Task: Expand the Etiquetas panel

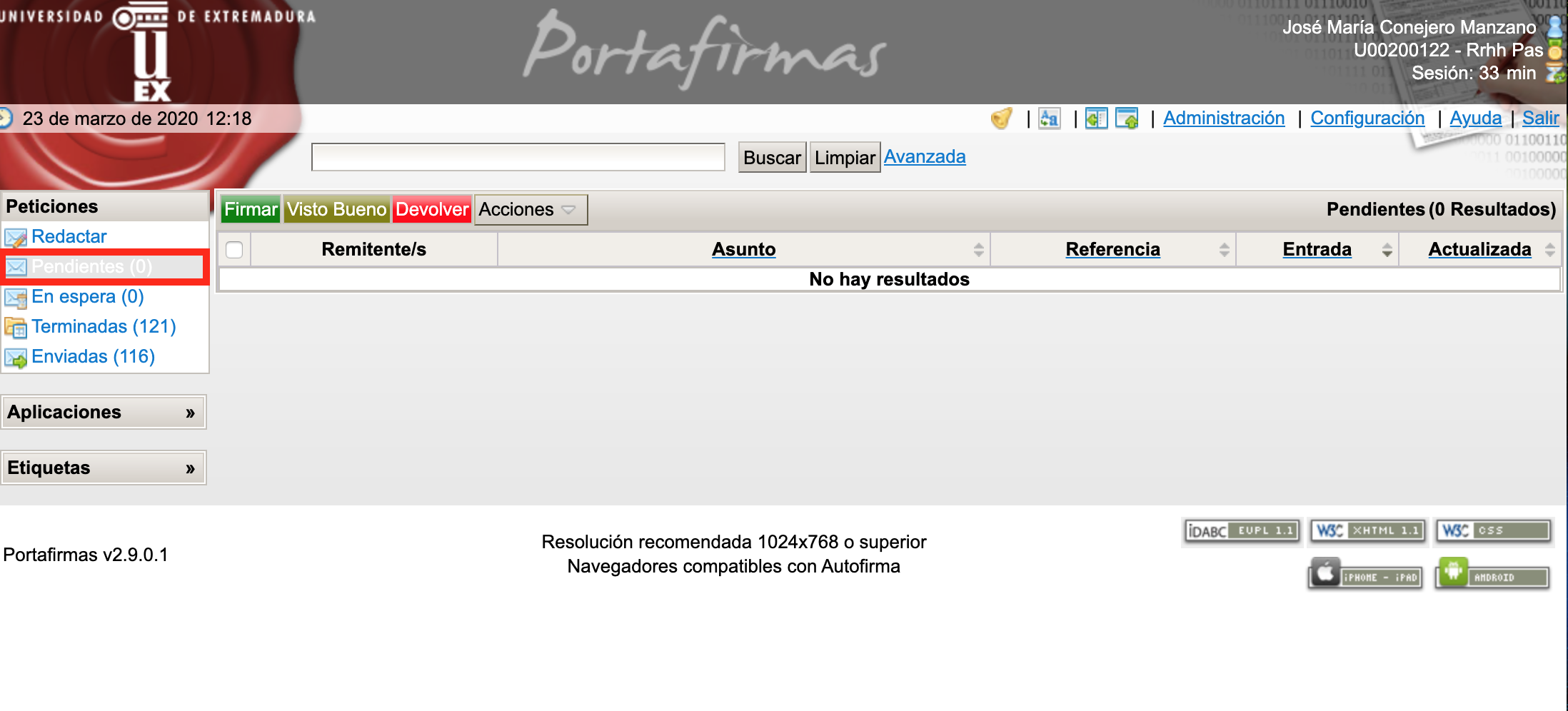Action: tap(190, 468)
